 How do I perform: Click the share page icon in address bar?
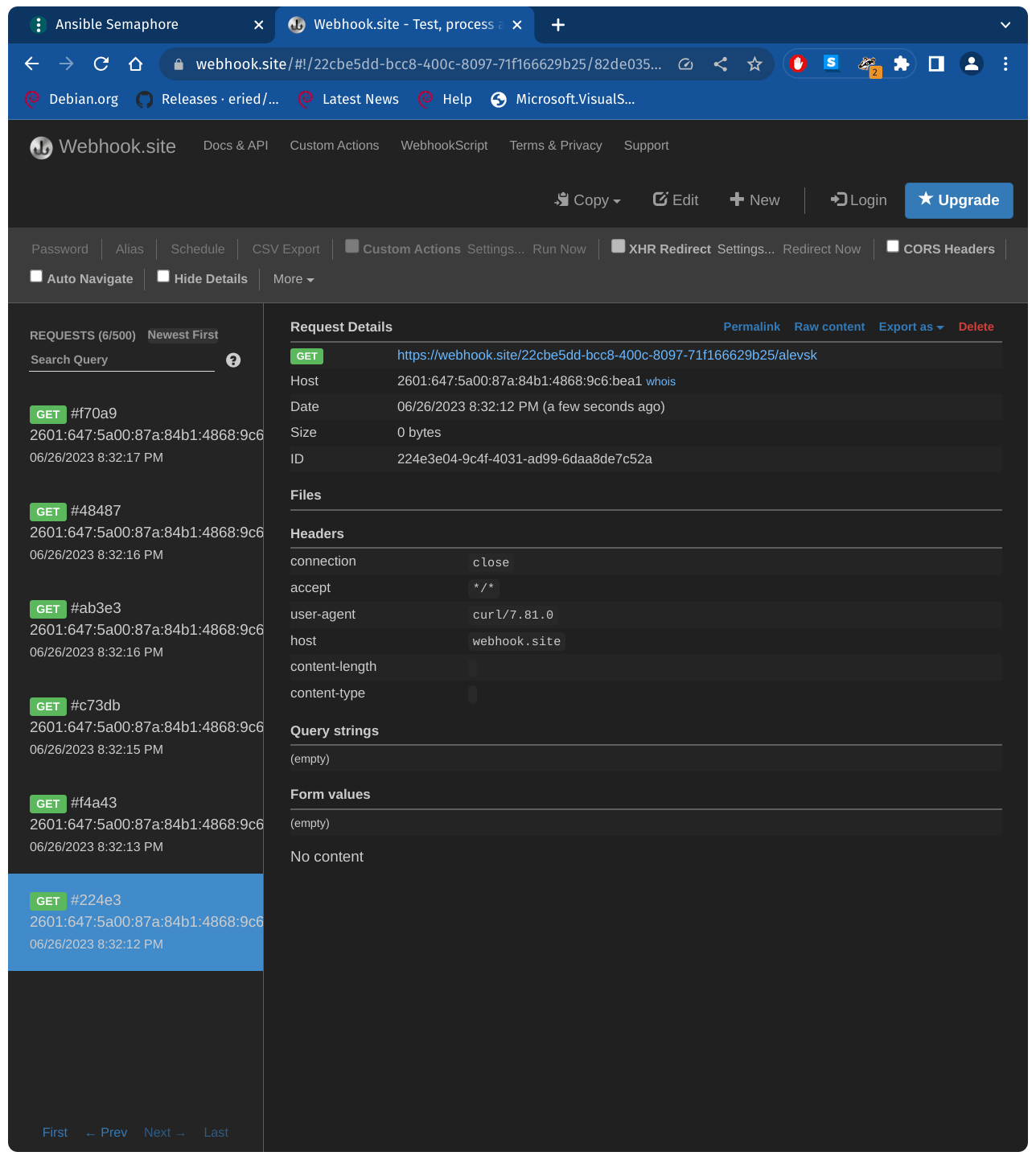tap(721, 64)
